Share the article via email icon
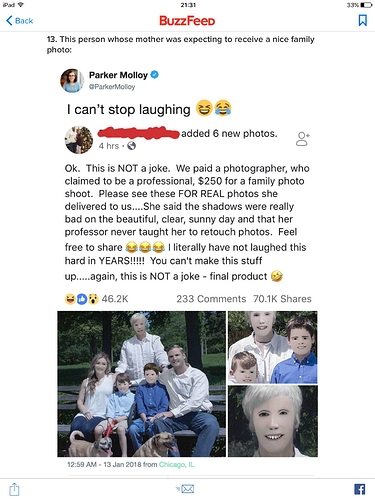 (186, 489)
